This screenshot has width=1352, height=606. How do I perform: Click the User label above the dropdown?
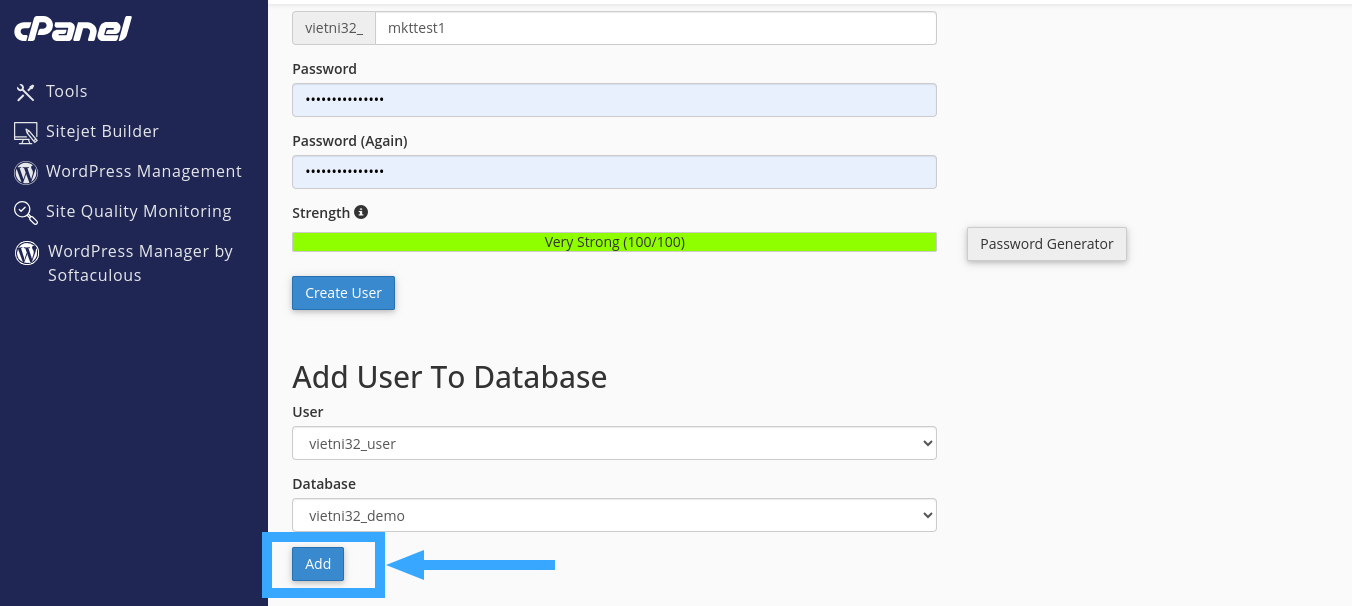(308, 412)
